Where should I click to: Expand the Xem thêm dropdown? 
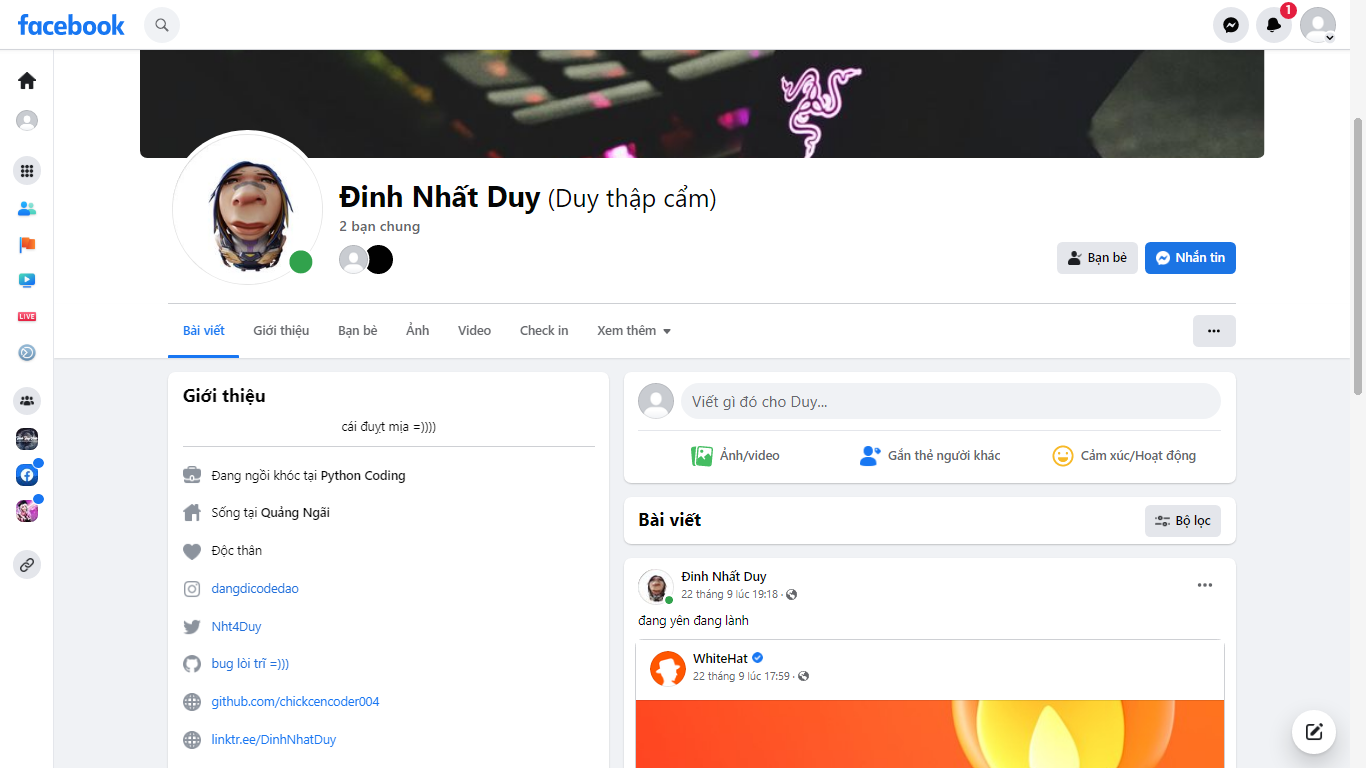(634, 331)
